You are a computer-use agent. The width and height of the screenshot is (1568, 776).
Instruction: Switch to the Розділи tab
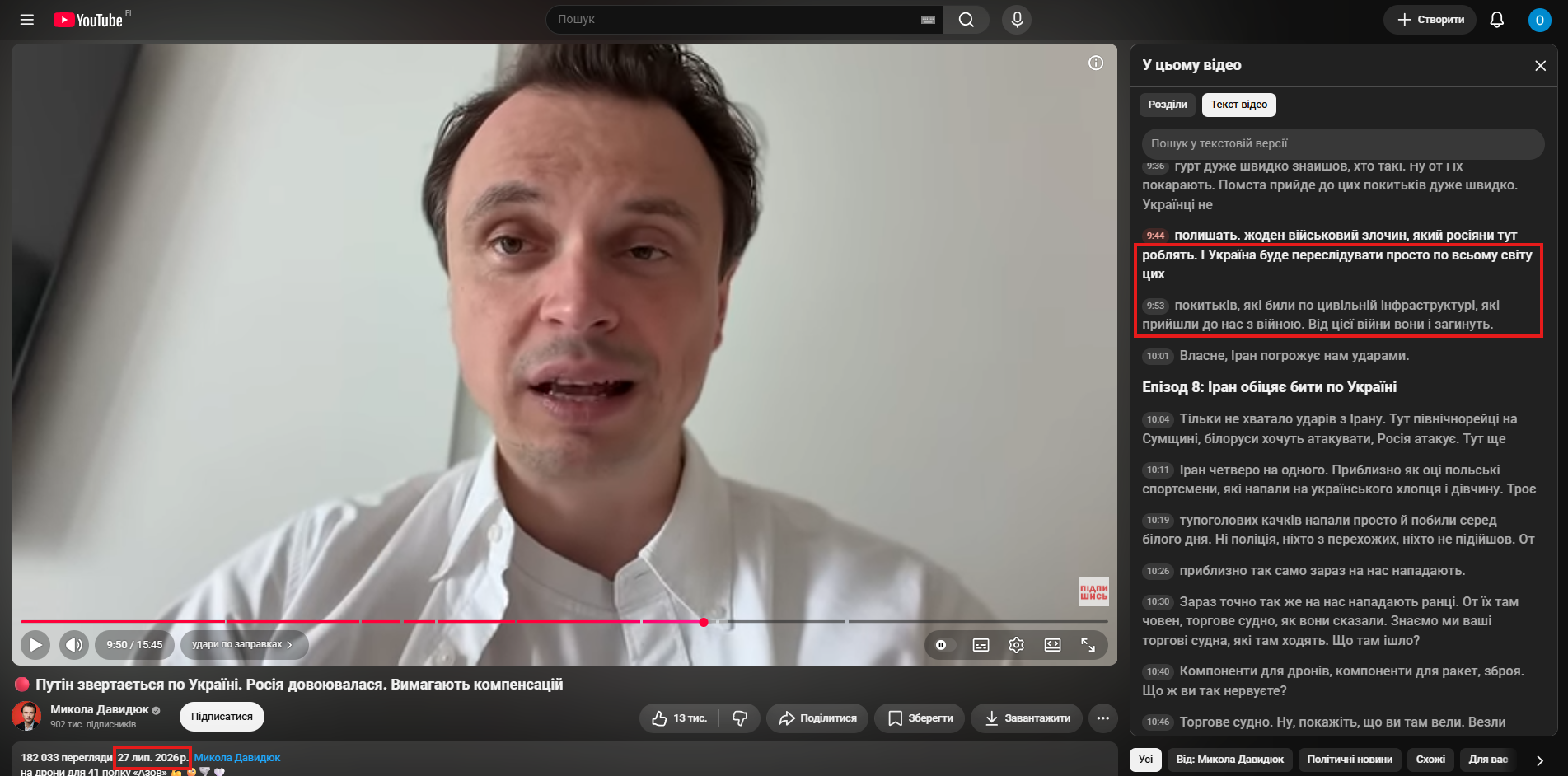(x=1168, y=105)
